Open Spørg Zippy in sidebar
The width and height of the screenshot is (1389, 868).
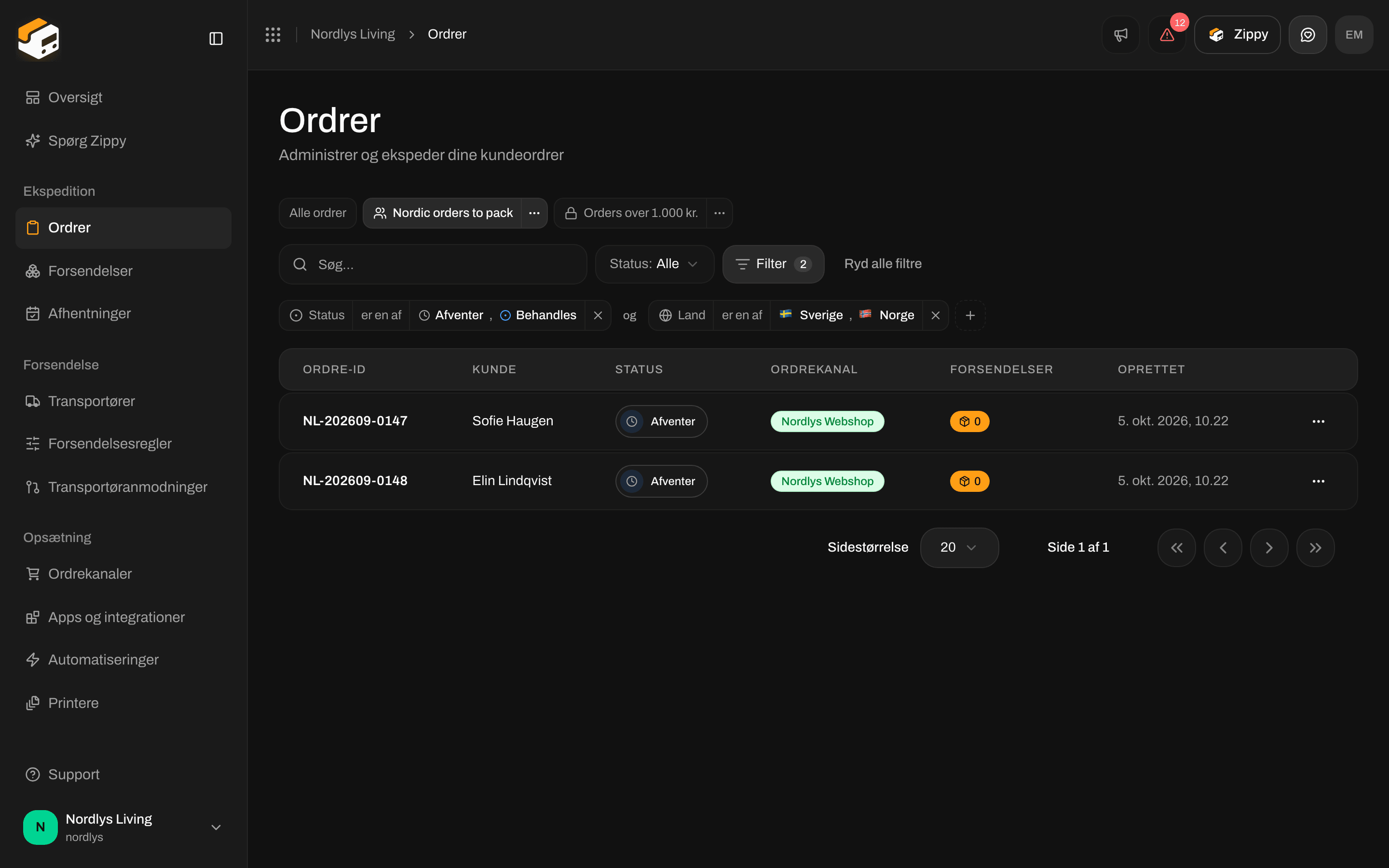[x=123, y=141]
